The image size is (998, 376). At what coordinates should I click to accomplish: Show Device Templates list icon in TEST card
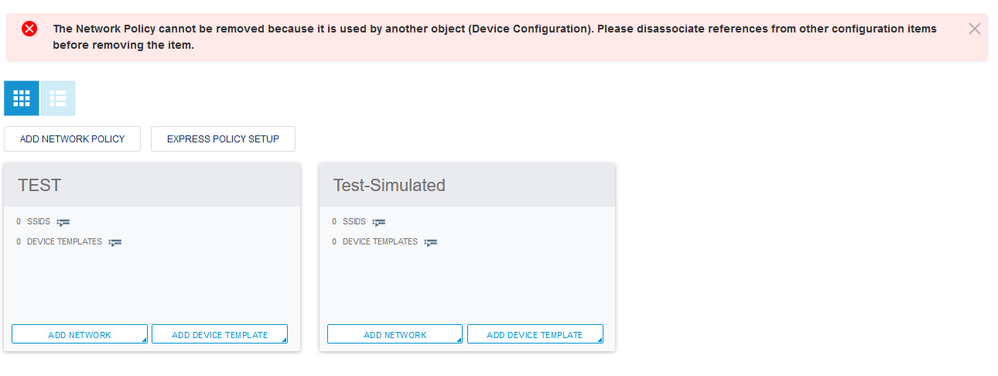[x=115, y=242]
